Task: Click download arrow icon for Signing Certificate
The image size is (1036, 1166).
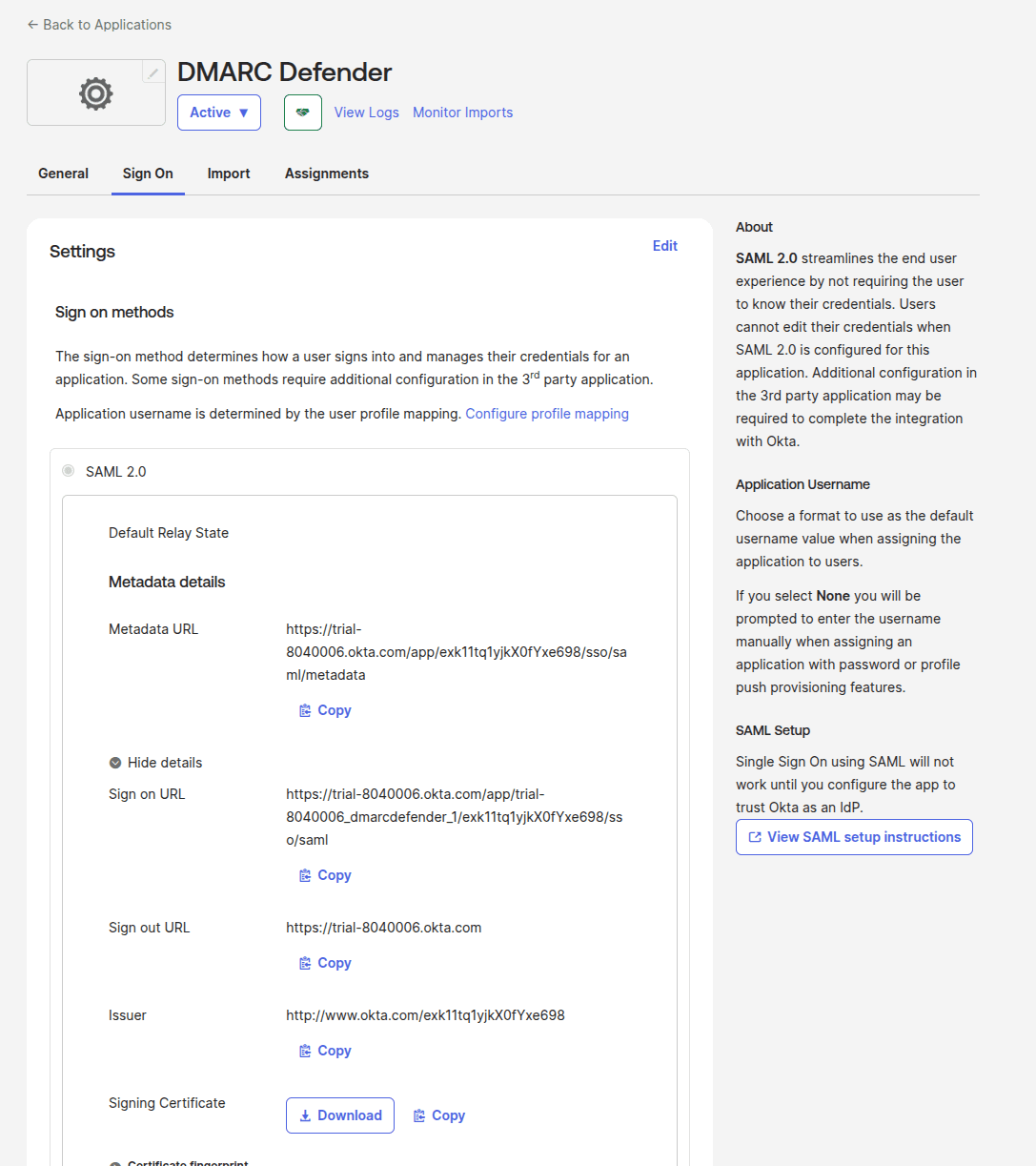Action: pyautogui.click(x=305, y=1115)
